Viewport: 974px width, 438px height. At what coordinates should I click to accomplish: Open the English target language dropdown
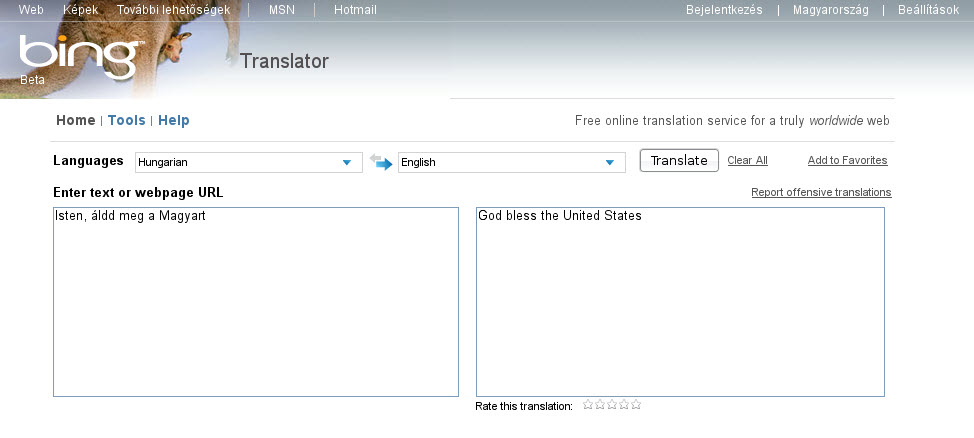(x=512, y=162)
